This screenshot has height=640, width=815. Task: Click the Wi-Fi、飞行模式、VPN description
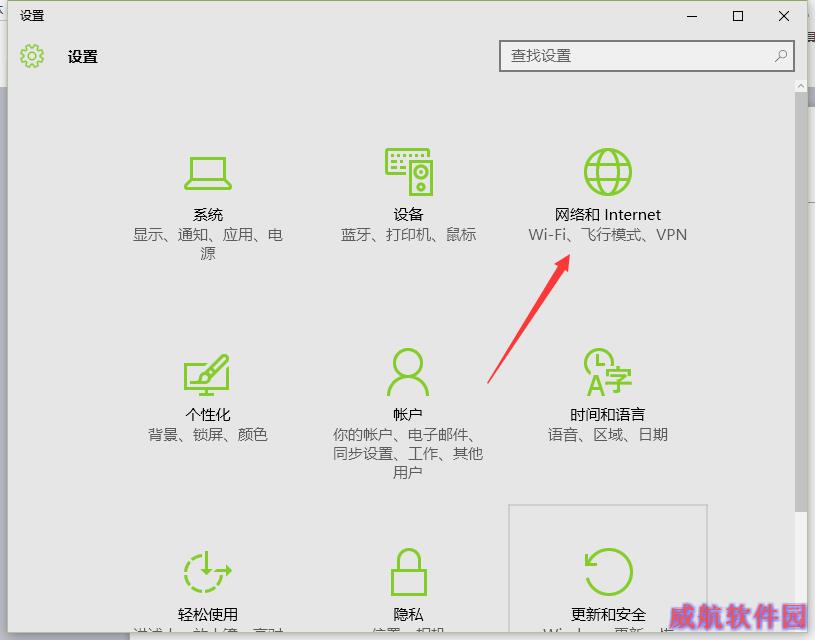608,234
